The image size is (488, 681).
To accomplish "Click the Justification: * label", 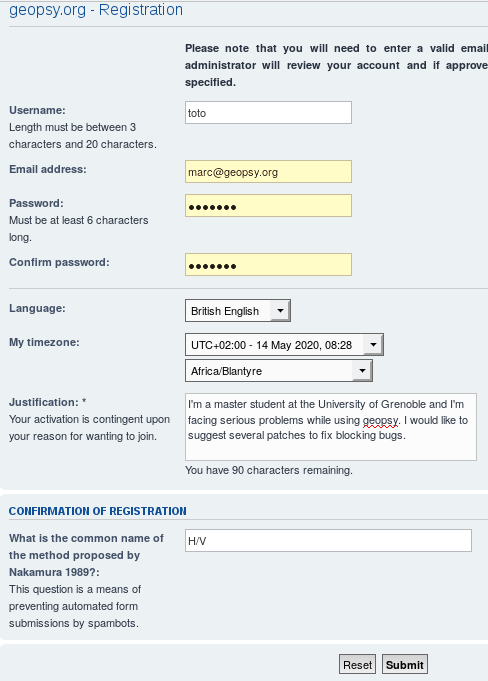I will [x=48, y=402].
